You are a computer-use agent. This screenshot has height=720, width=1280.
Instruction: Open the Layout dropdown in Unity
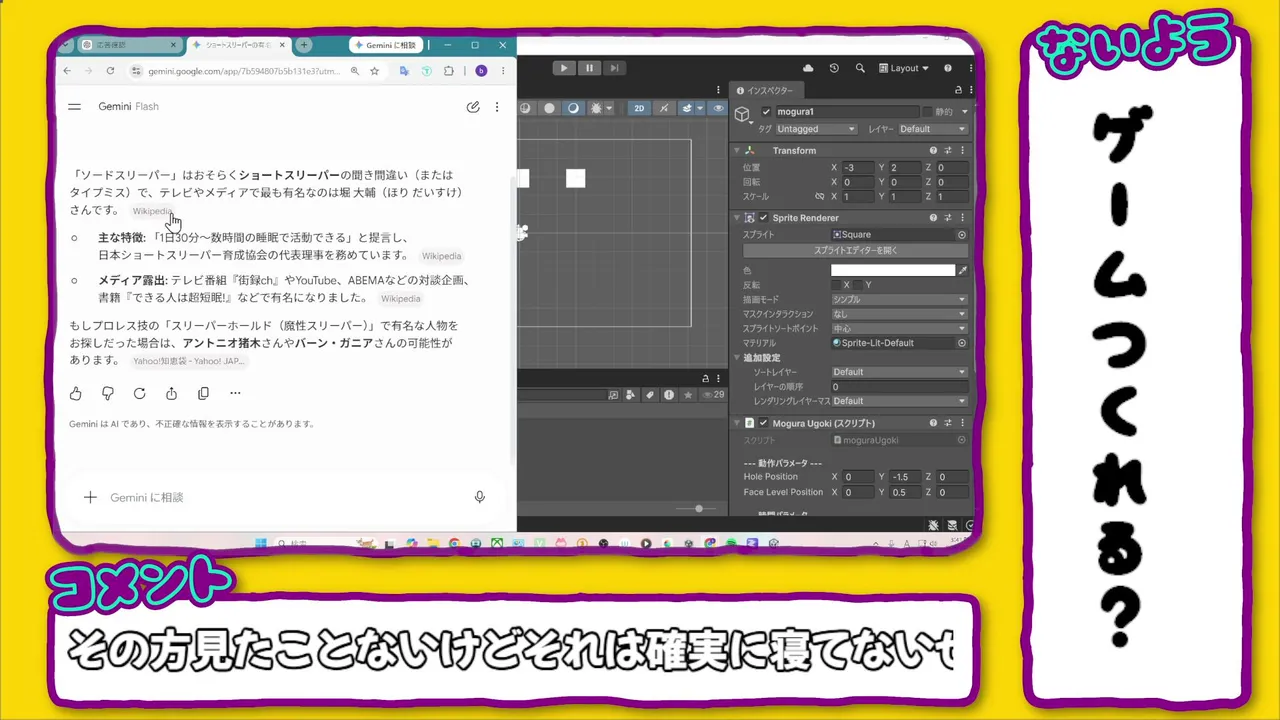click(x=903, y=68)
